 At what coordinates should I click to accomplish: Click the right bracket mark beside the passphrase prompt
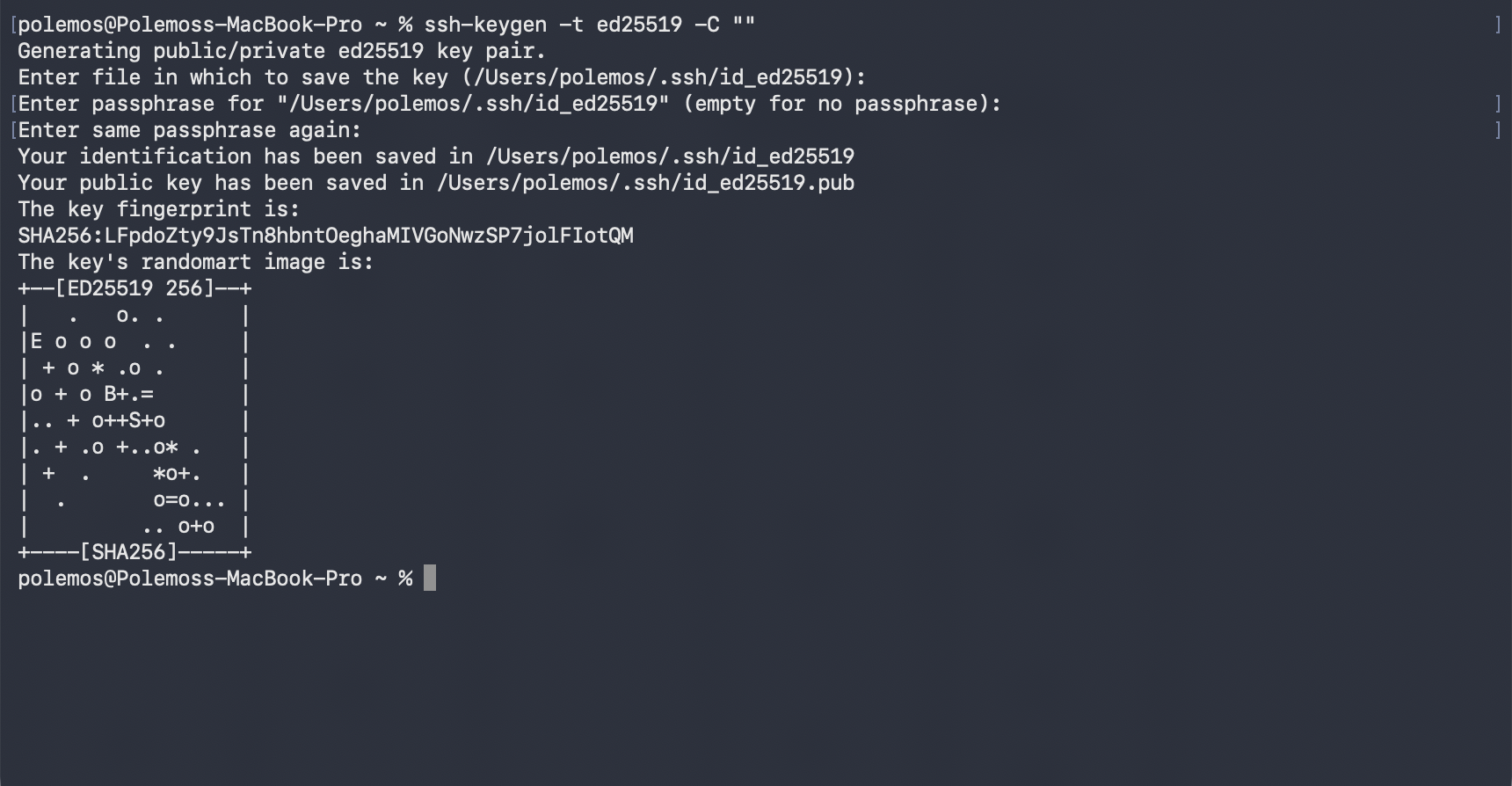1498,104
